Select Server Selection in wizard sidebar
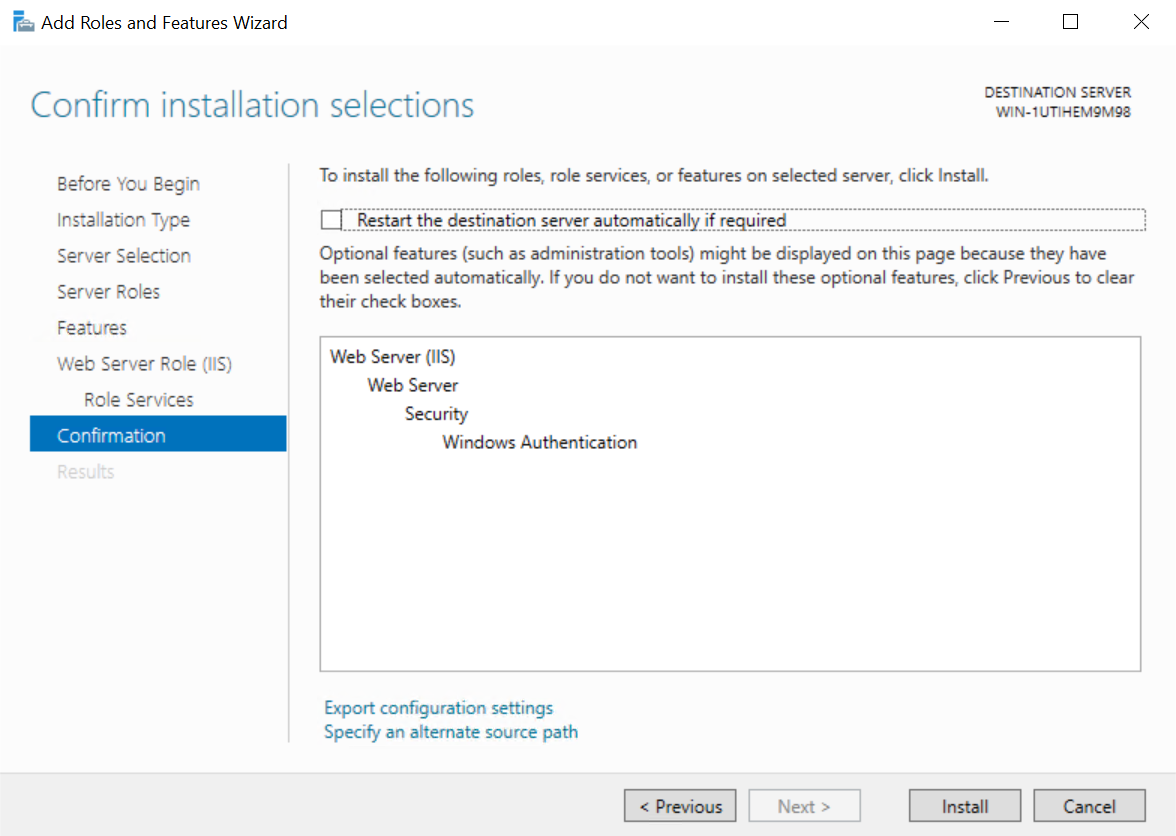The height and width of the screenshot is (836, 1176). [x=124, y=256]
